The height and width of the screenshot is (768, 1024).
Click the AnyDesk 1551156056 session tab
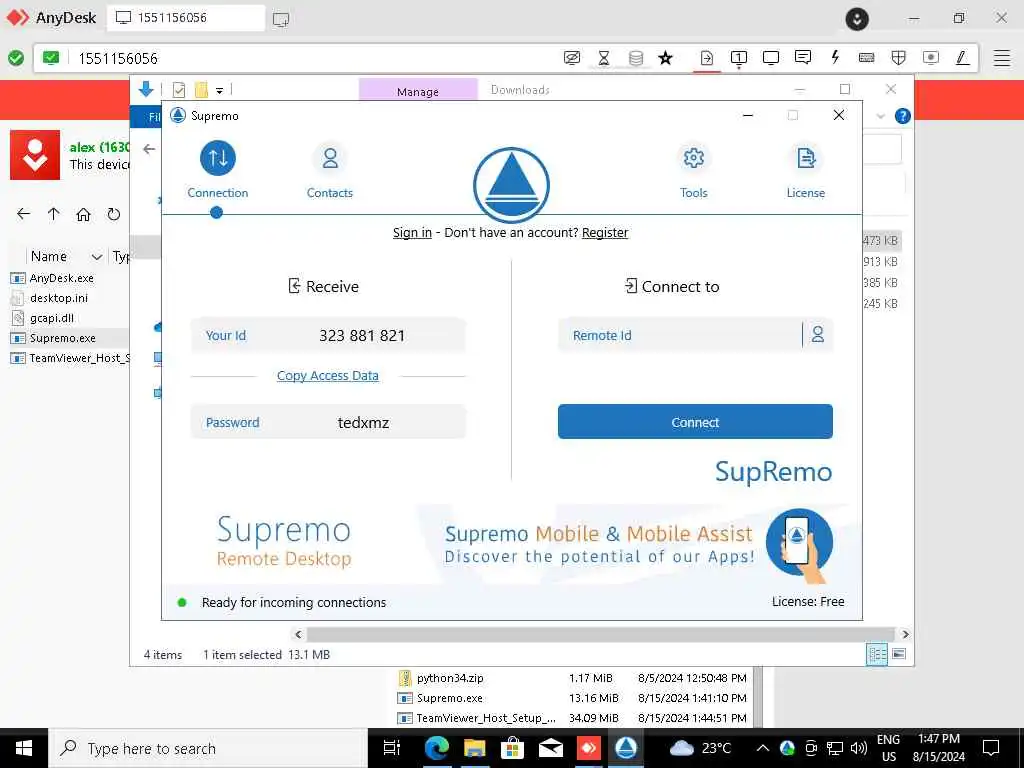pos(185,18)
